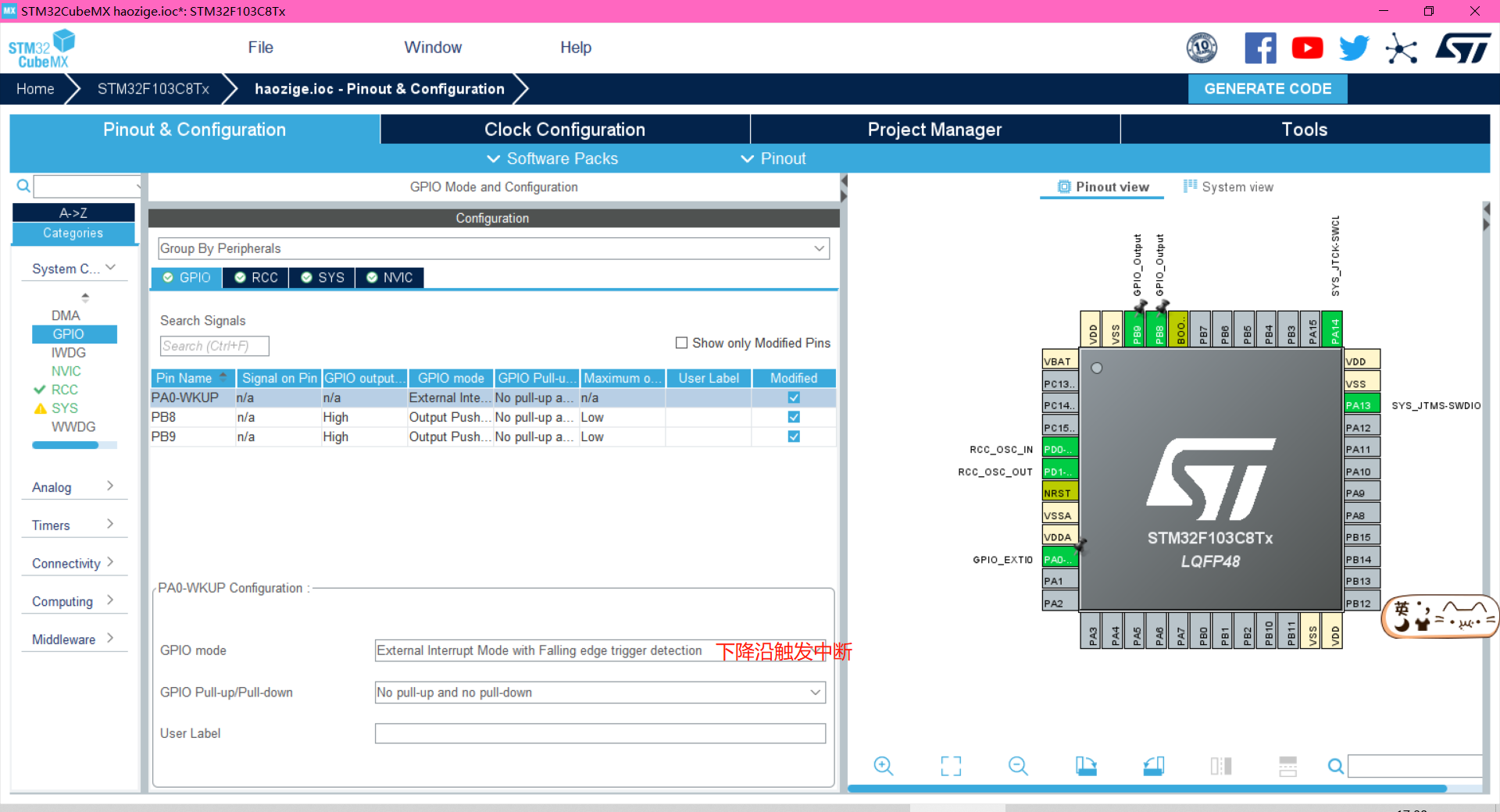This screenshot has height=812, width=1500.
Task: Switch to the Project Manager tab
Action: [x=934, y=130]
